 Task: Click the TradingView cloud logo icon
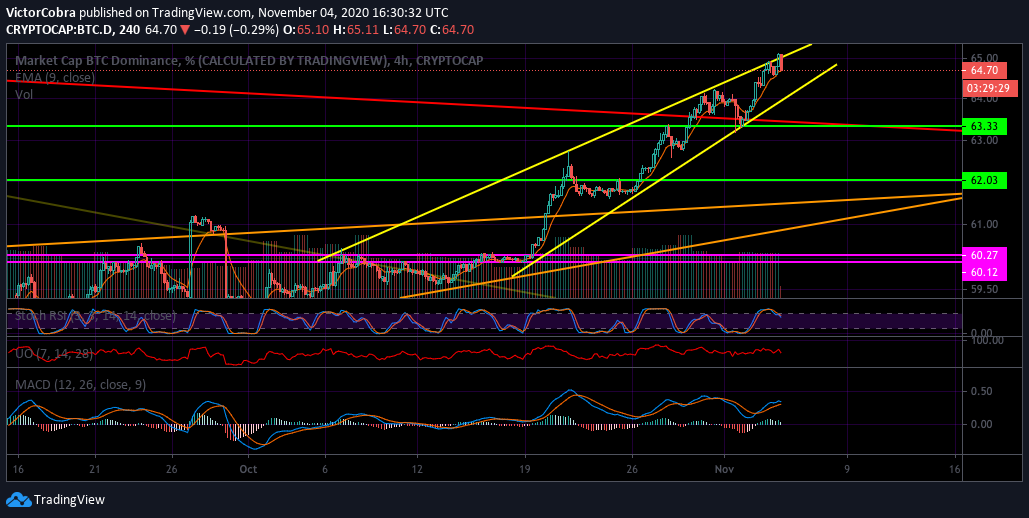tap(18, 500)
